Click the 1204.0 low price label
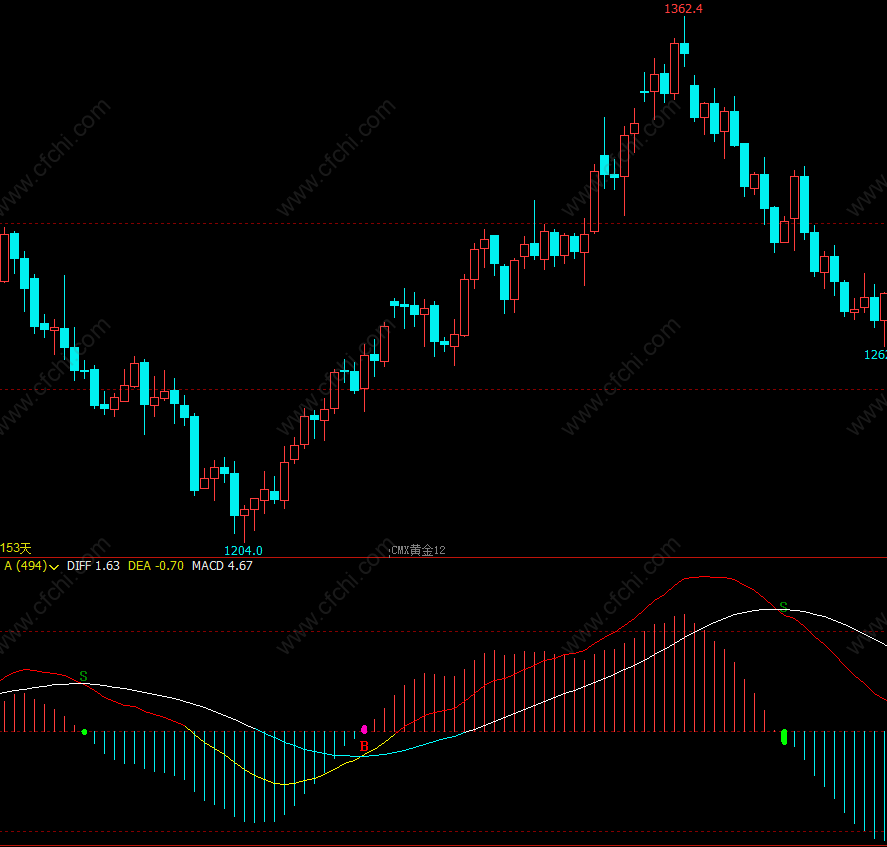 243,551
